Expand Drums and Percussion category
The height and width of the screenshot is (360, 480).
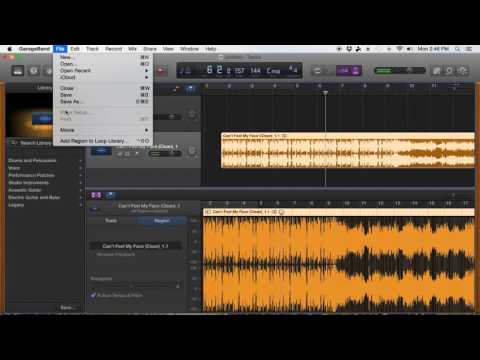pyautogui.click(x=45, y=161)
